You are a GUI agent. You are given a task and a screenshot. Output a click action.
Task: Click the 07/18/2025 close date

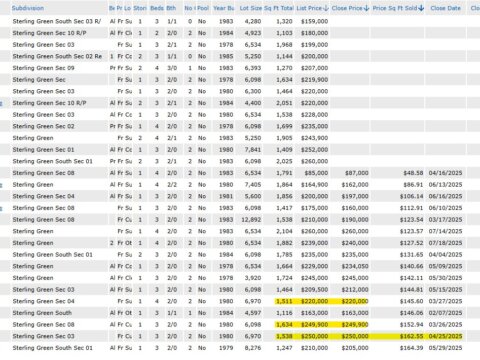coord(445,243)
